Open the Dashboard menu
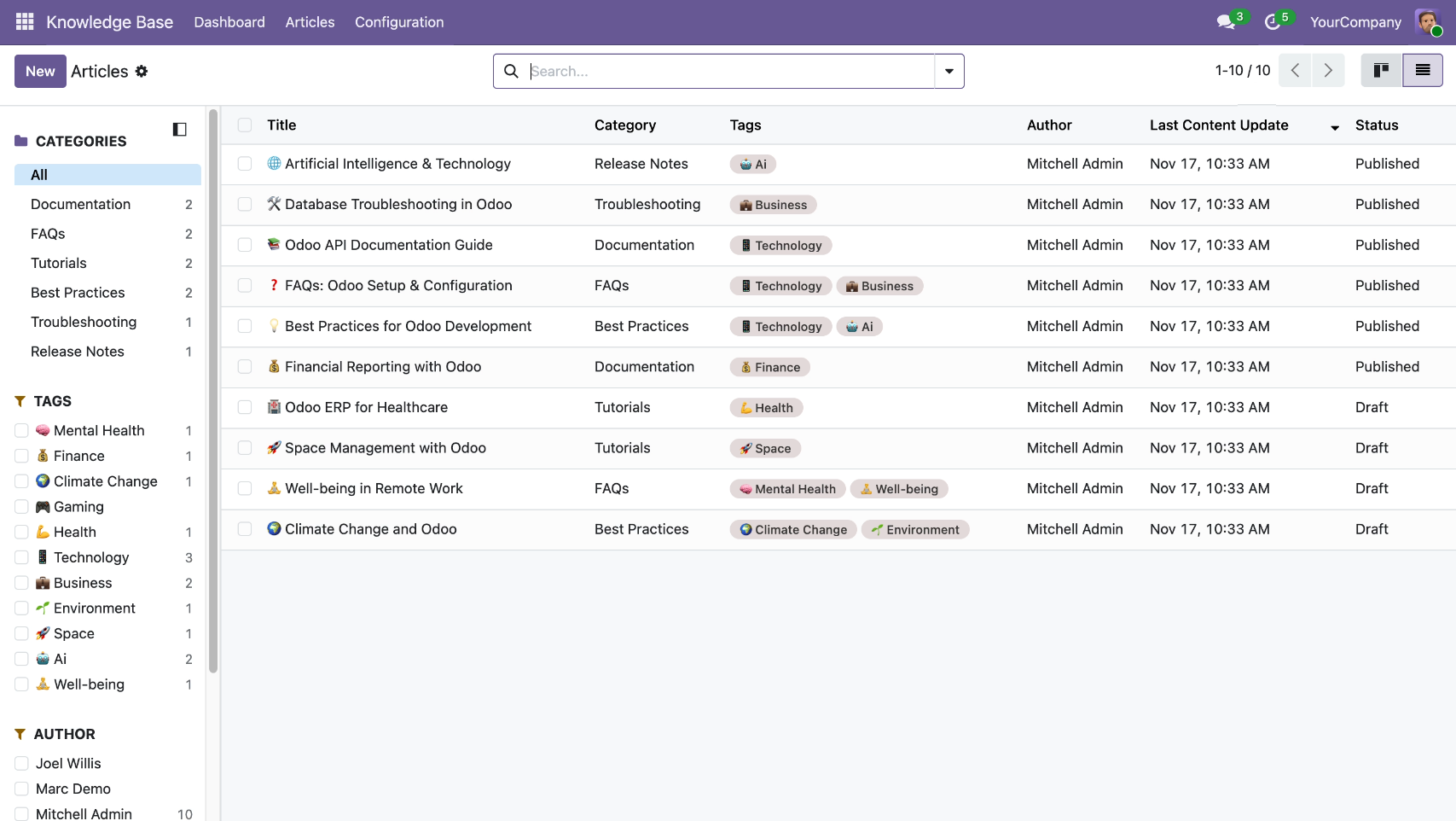The image size is (1456, 821). [229, 22]
